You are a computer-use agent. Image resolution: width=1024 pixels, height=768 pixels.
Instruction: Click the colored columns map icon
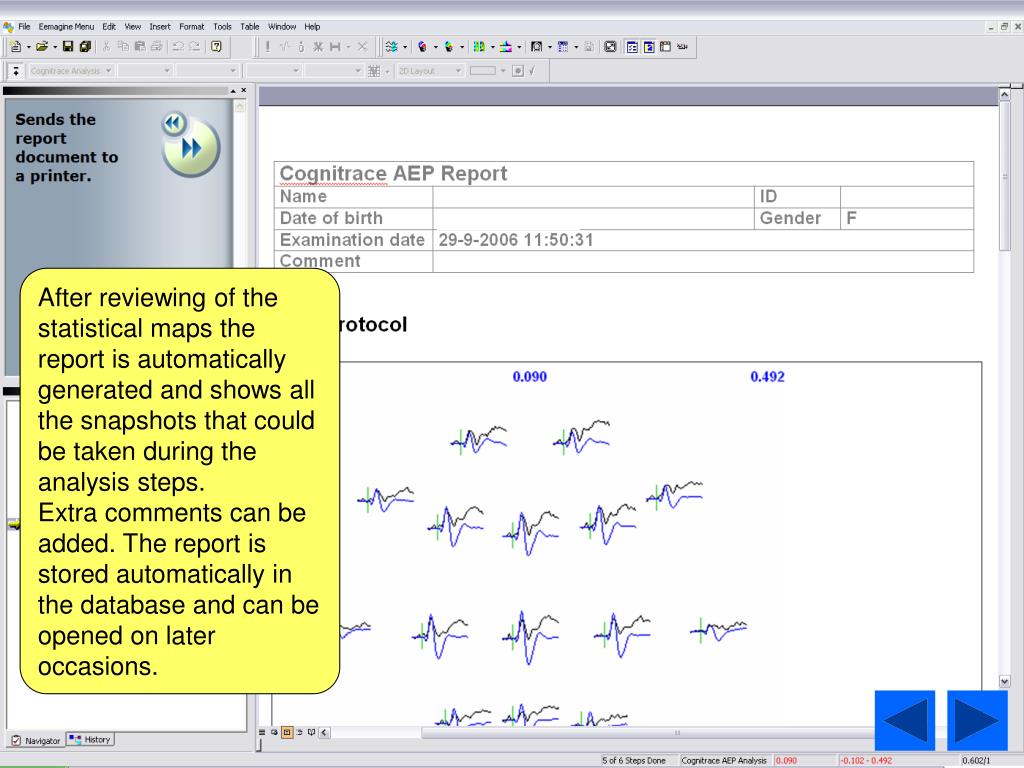[479, 46]
